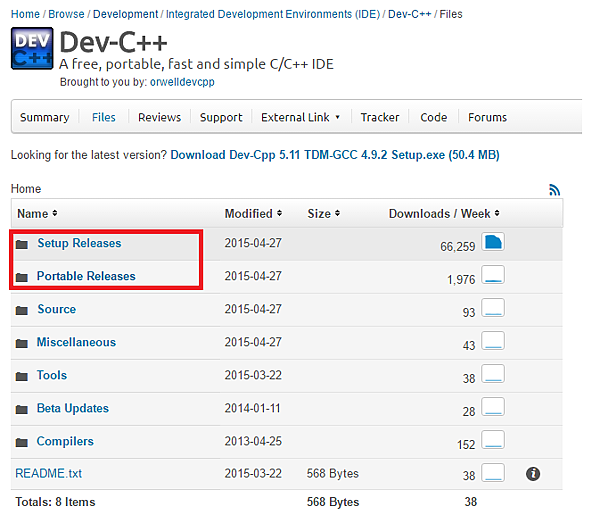600x515 pixels.
Task: Sort by Downloads / Week column
Action: click(x=443, y=213)
